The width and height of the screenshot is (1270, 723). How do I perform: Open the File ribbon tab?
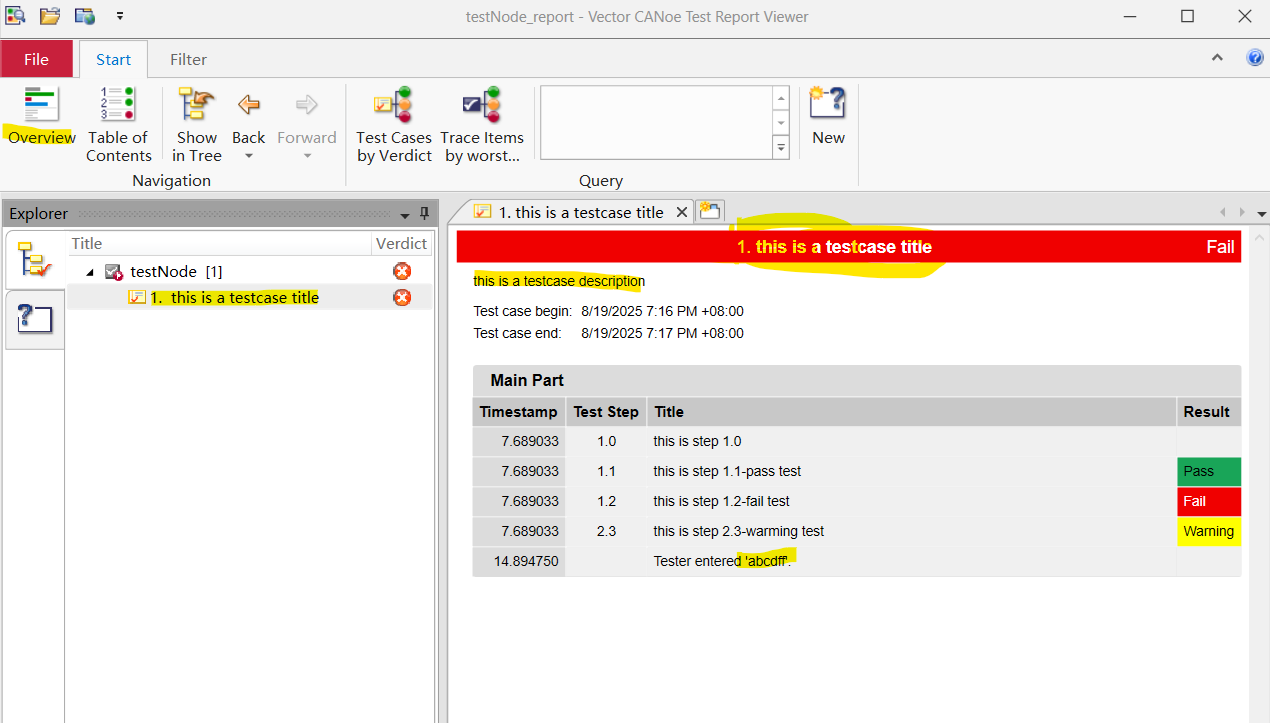coord(36,59)
